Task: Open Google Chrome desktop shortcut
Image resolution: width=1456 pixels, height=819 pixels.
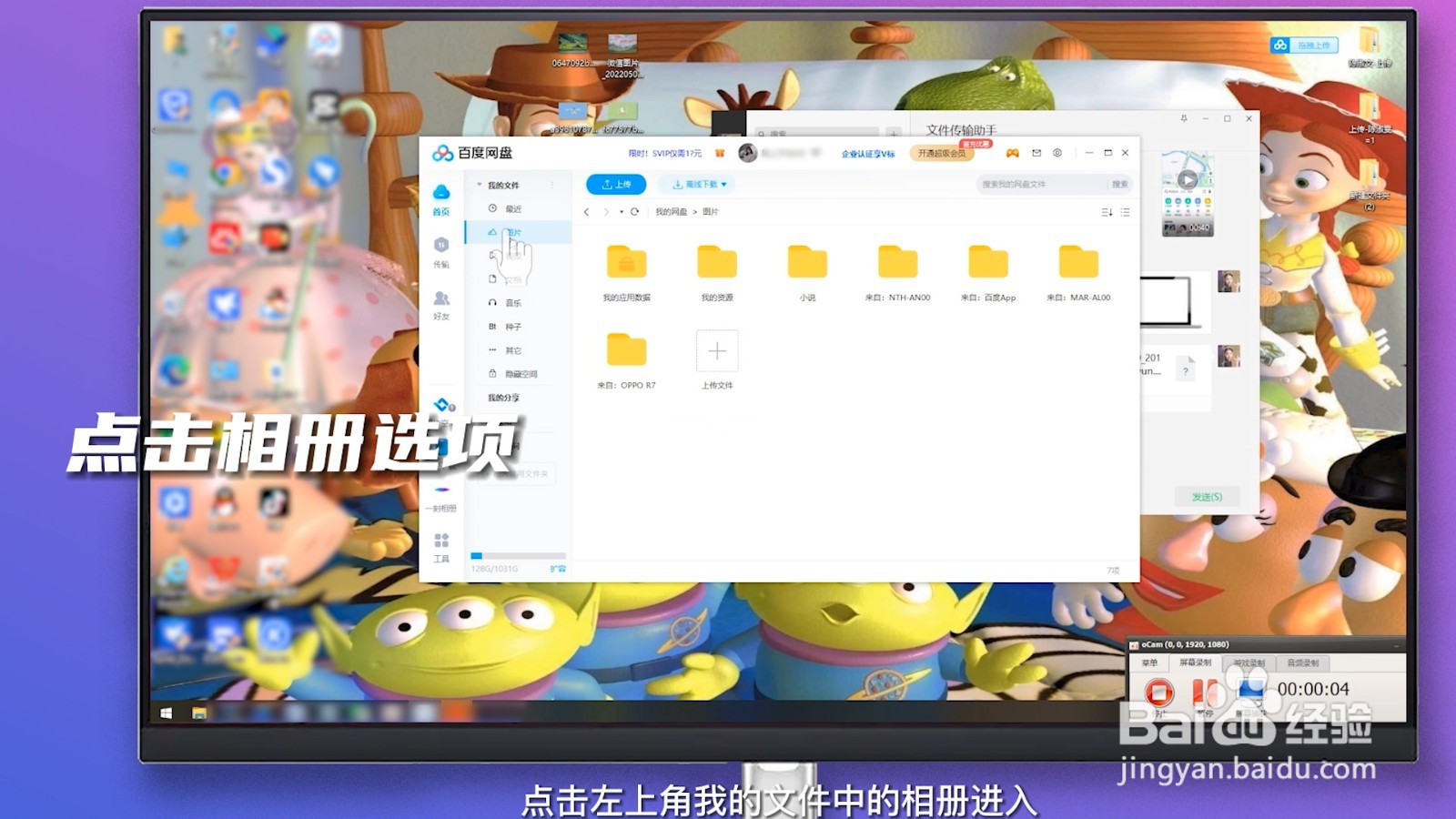Action: [225, 173]
